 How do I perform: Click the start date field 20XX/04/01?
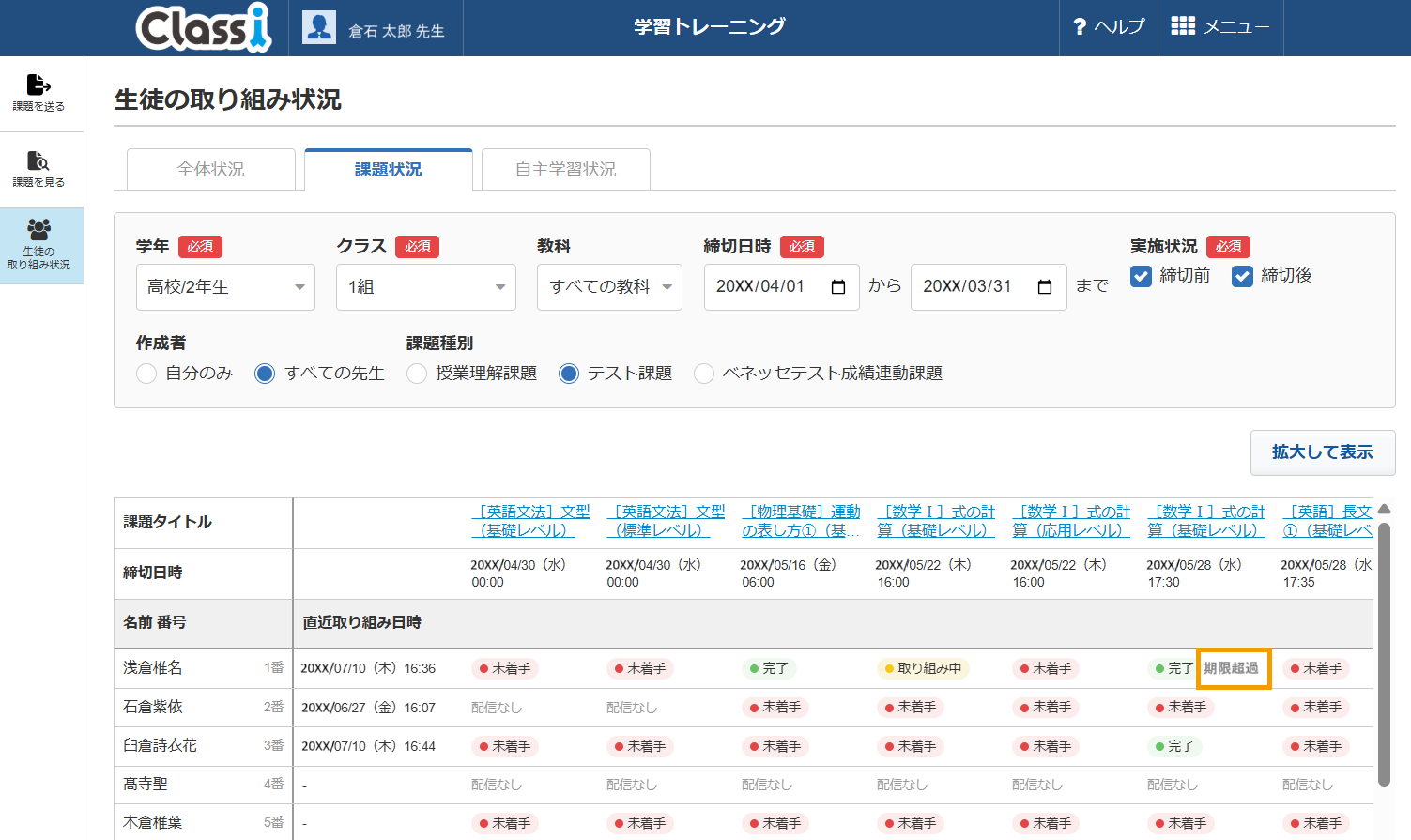(x=781, y=287)
